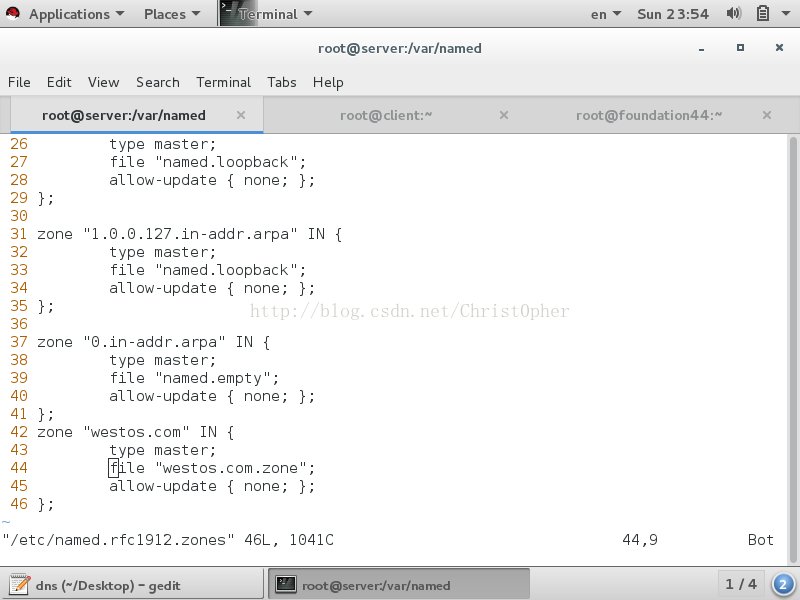The image size is (800, 600).
Task: Click the text zone "1.0.0.127.in-addr.arpa" IN {
Action: point(190,234)
